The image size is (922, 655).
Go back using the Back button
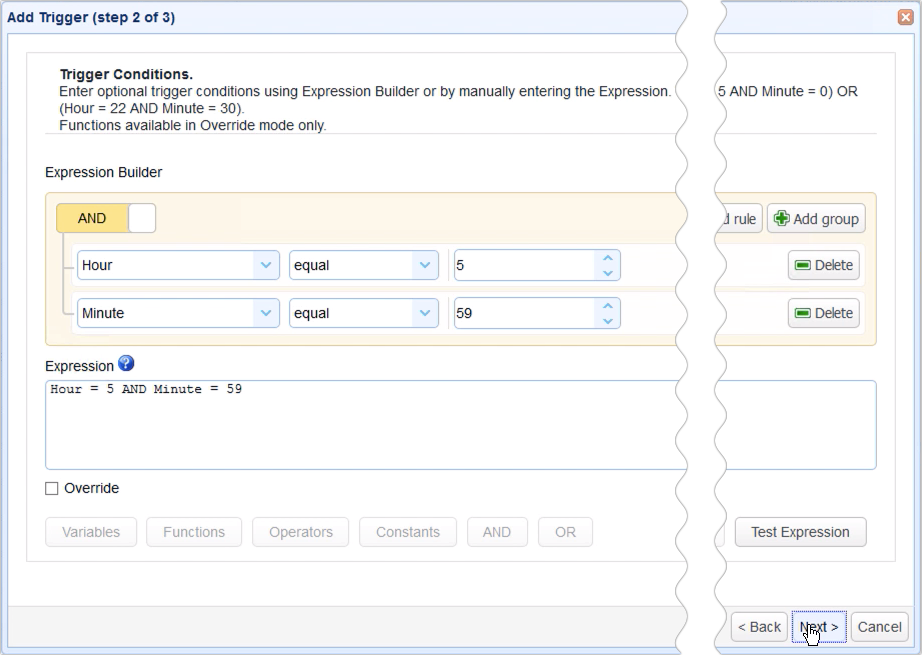pos(758,627)
